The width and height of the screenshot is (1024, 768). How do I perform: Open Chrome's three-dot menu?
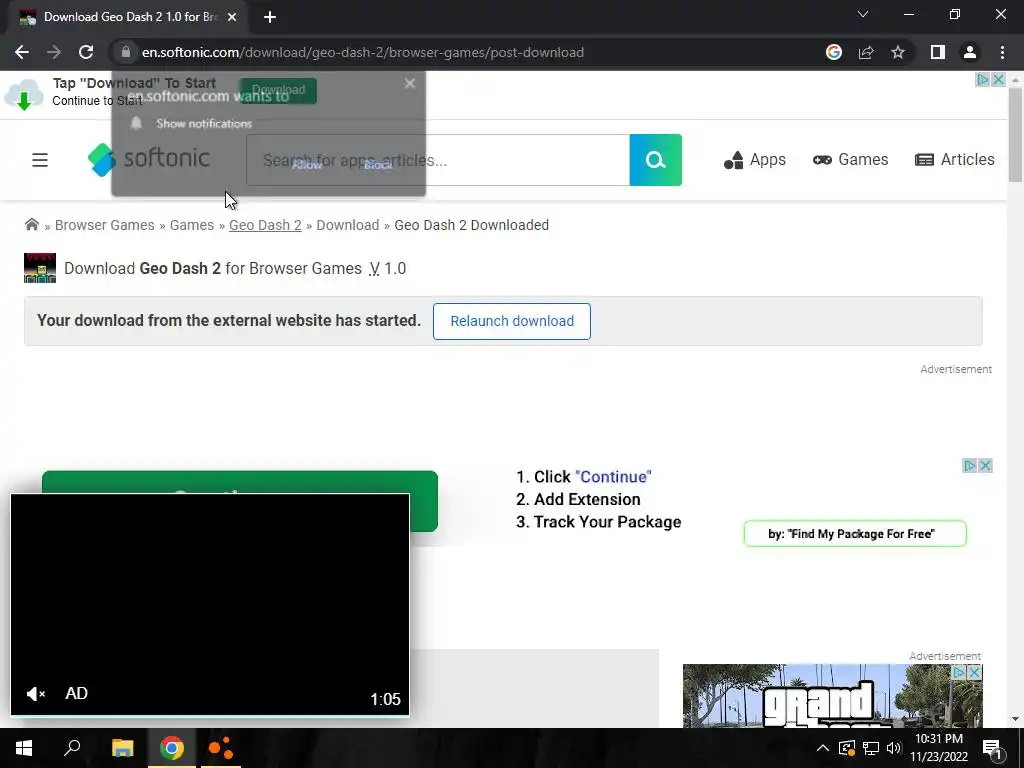point(1002,52)
